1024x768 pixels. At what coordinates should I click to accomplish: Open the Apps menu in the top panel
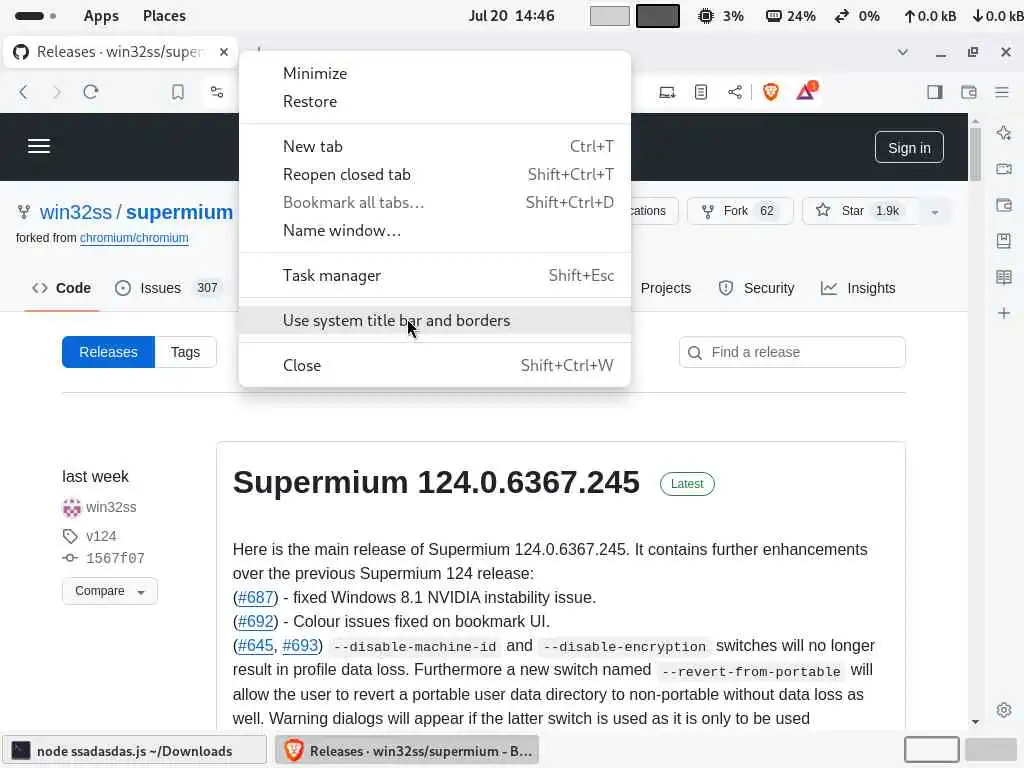101,16
